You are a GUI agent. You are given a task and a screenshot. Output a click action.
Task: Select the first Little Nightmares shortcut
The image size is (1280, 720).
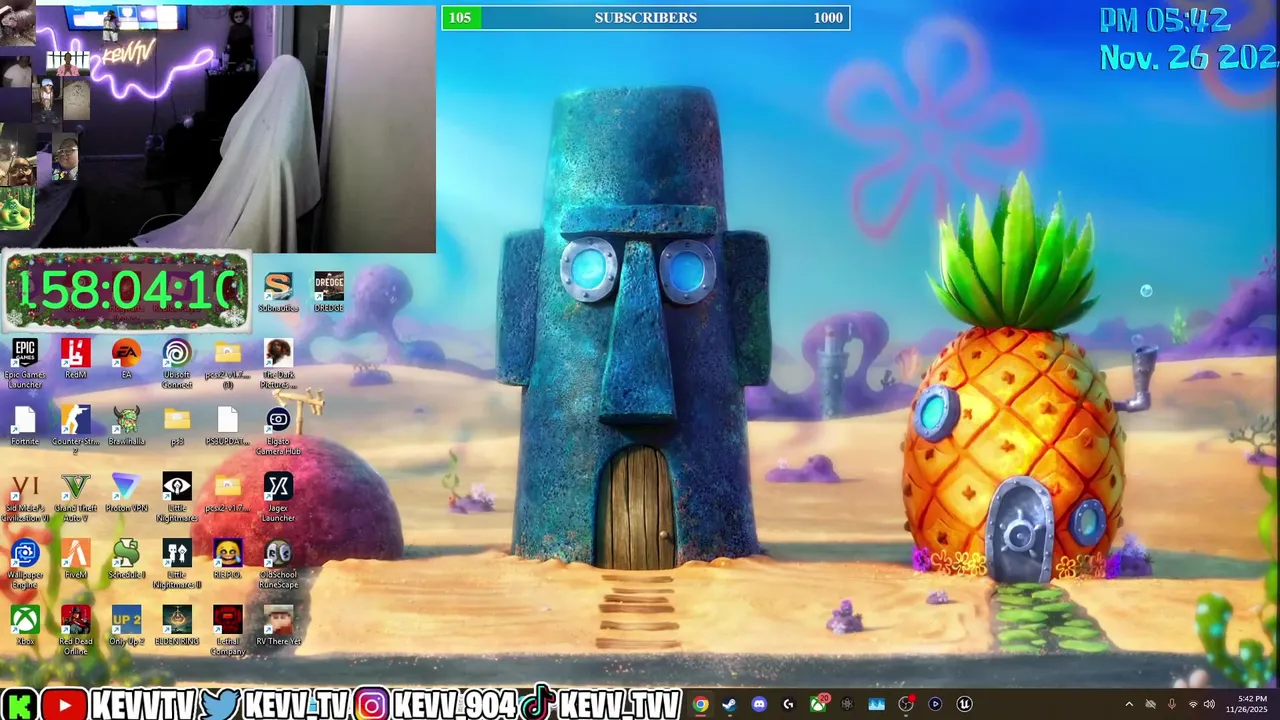click(x=177, y=497)
